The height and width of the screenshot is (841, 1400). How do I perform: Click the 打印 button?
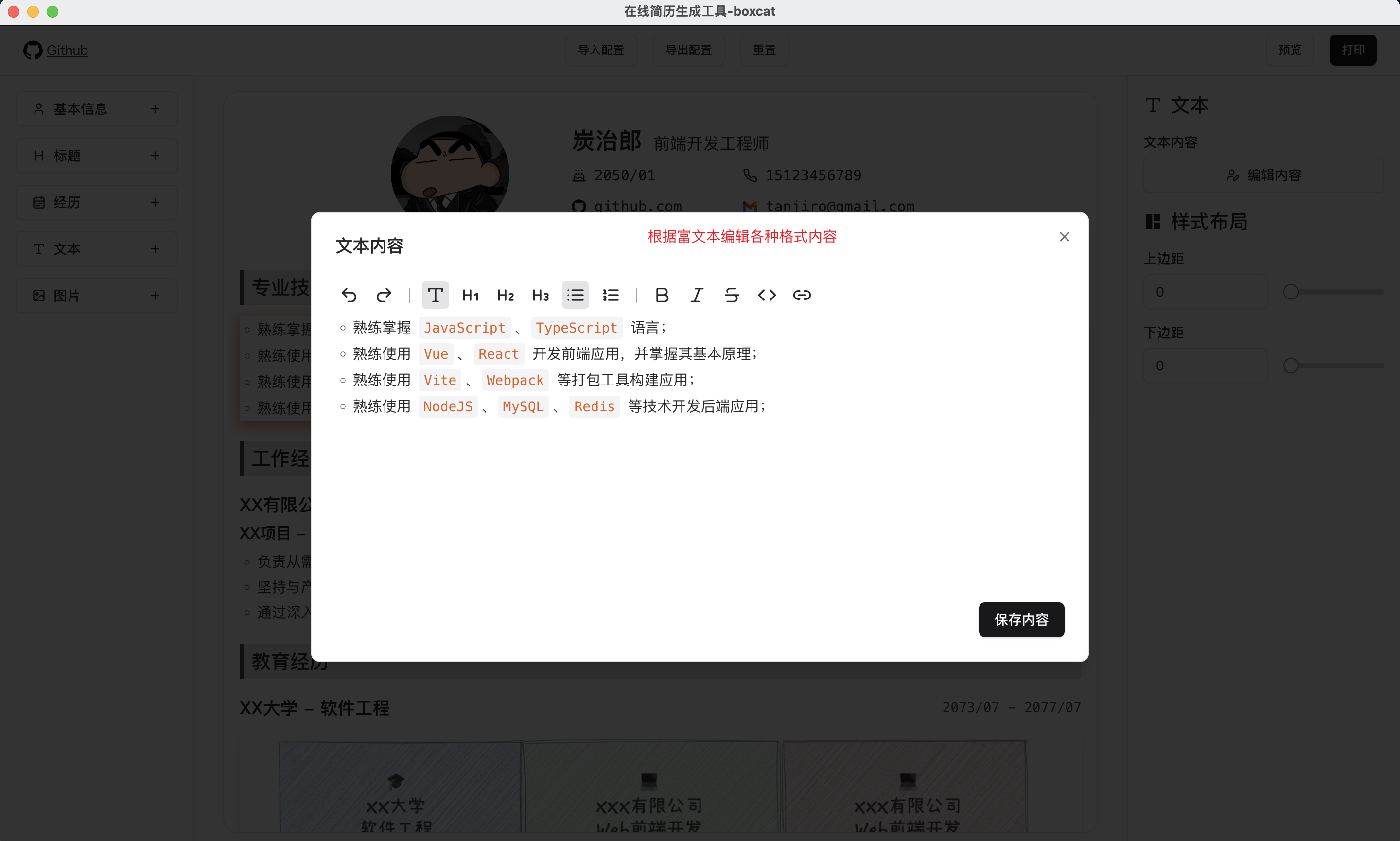1353,51
